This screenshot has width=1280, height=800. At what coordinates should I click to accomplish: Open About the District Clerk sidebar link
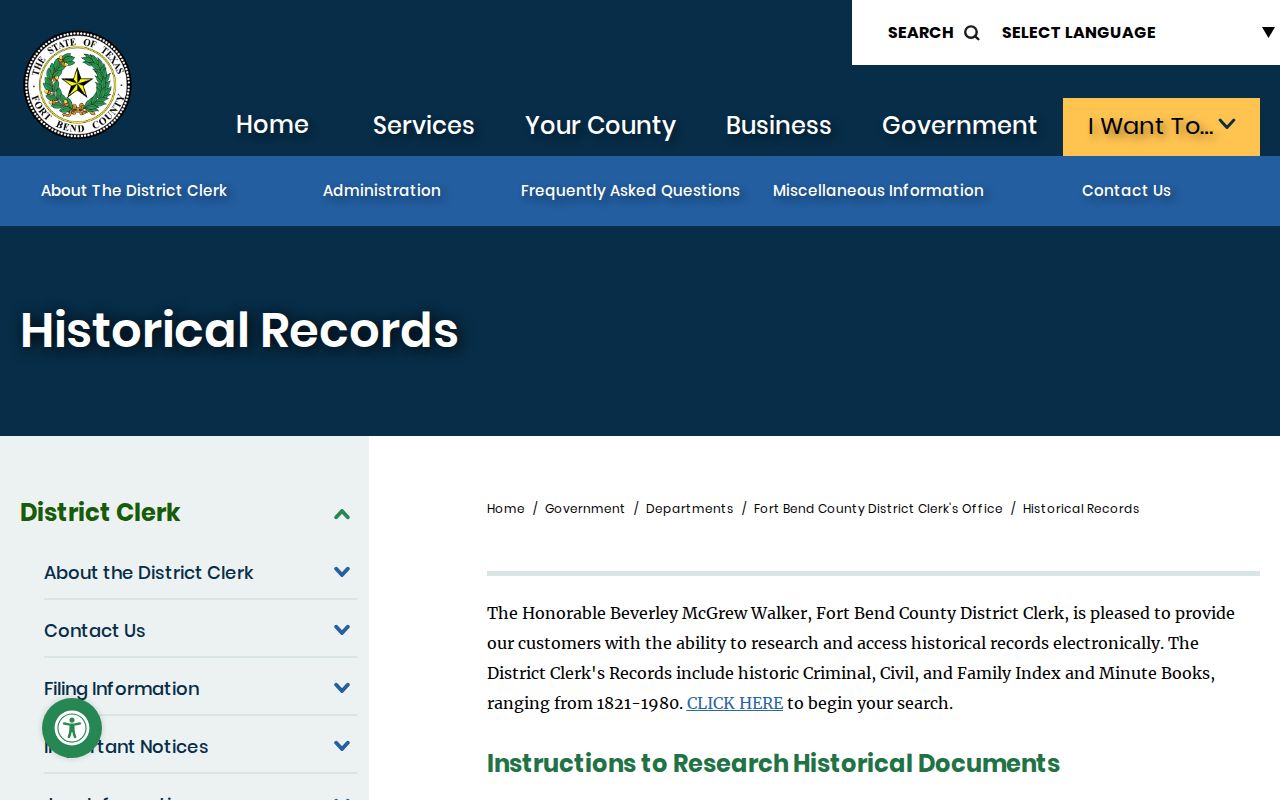click(149, 573)
